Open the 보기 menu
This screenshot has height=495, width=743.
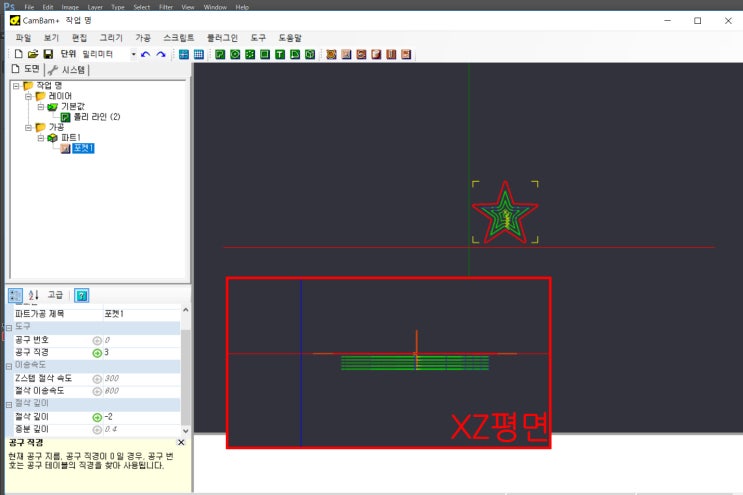[x=51, y=38]
